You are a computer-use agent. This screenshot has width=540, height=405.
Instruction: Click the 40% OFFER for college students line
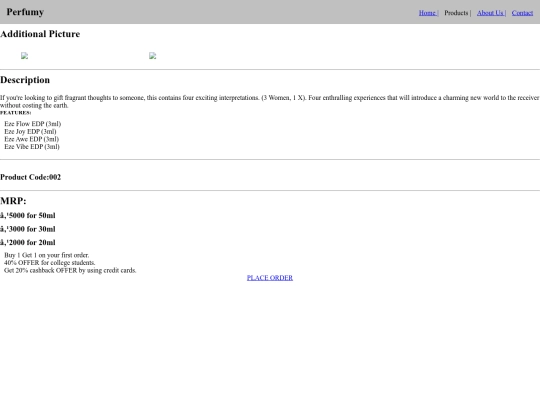coord(50,263)
